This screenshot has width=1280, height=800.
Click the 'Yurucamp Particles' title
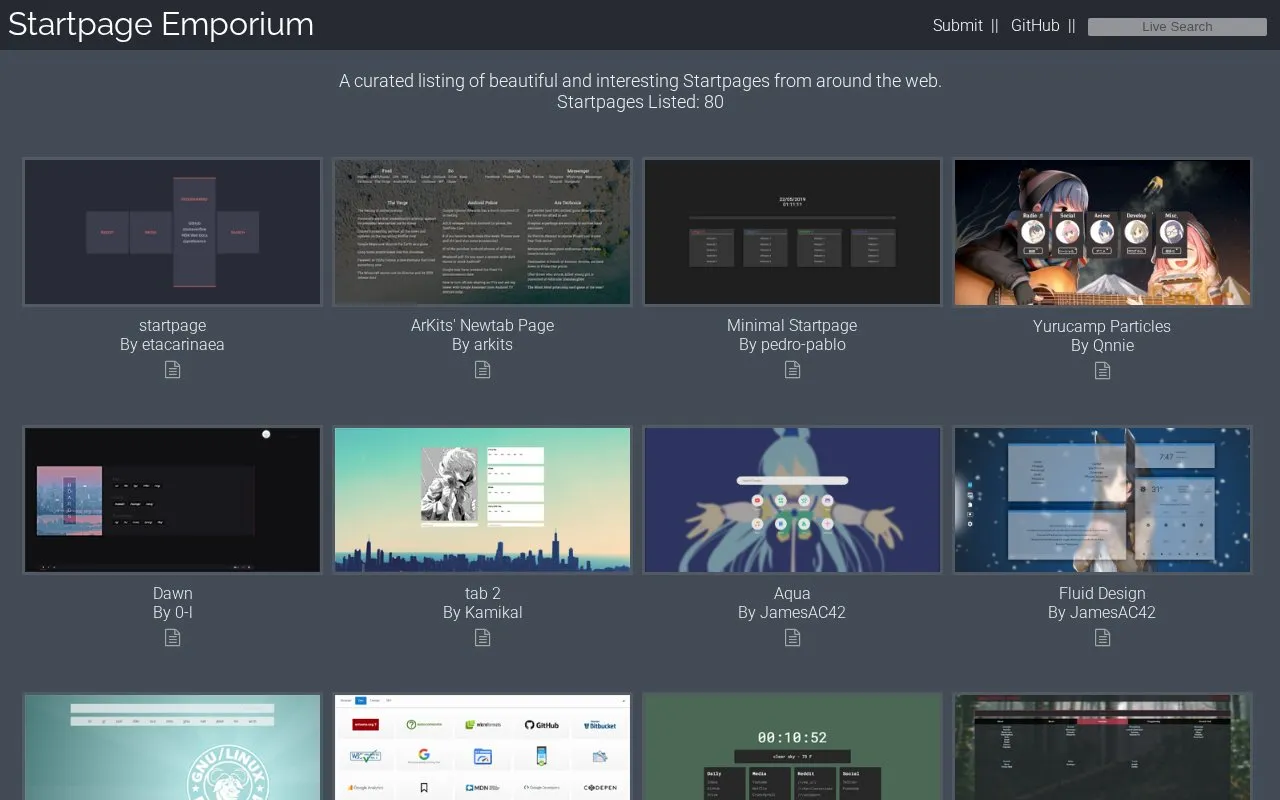tap(1102, 326)
